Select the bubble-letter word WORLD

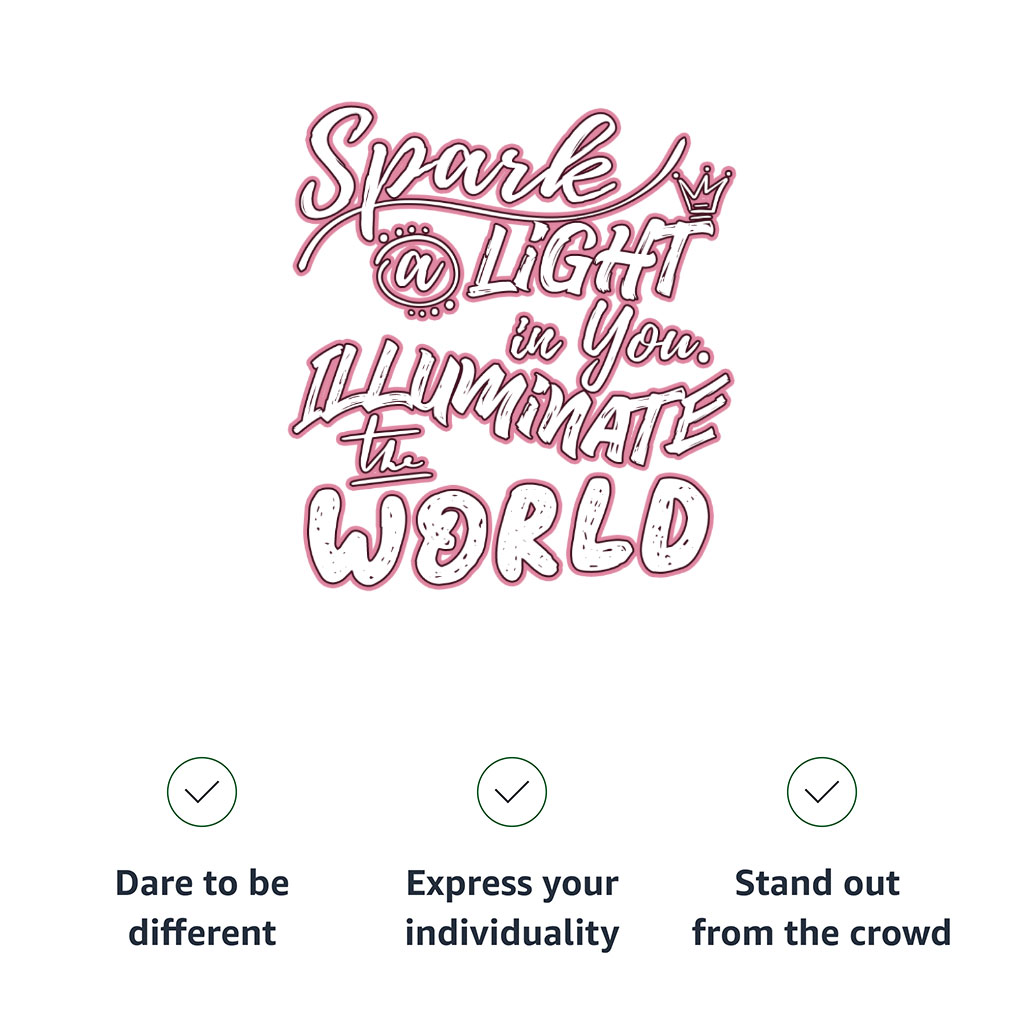[509, 532]
